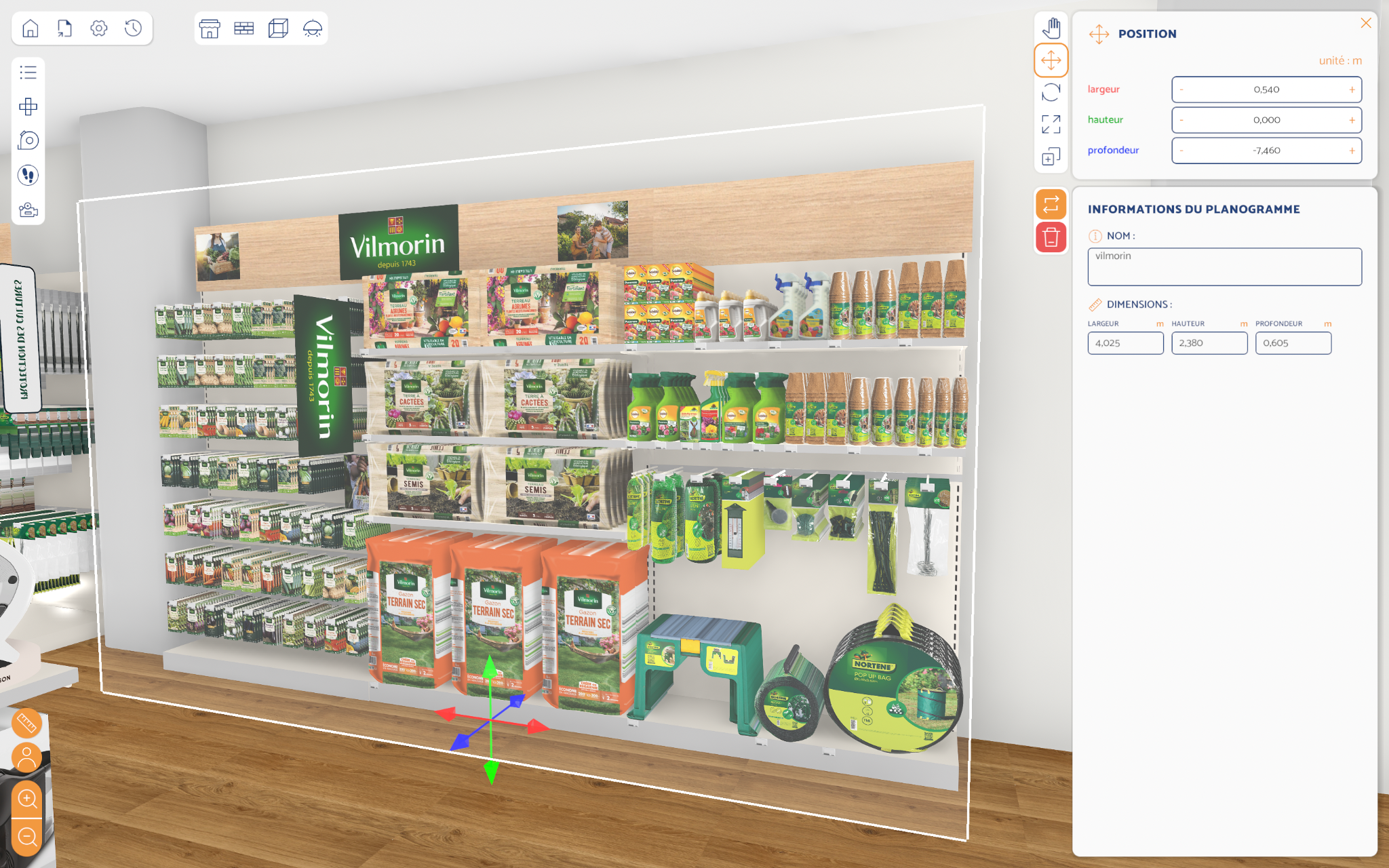This screenshot has width=1389, height=868.
Task: Click the 'unité : m' label
Action: (x=1340, y=60)
